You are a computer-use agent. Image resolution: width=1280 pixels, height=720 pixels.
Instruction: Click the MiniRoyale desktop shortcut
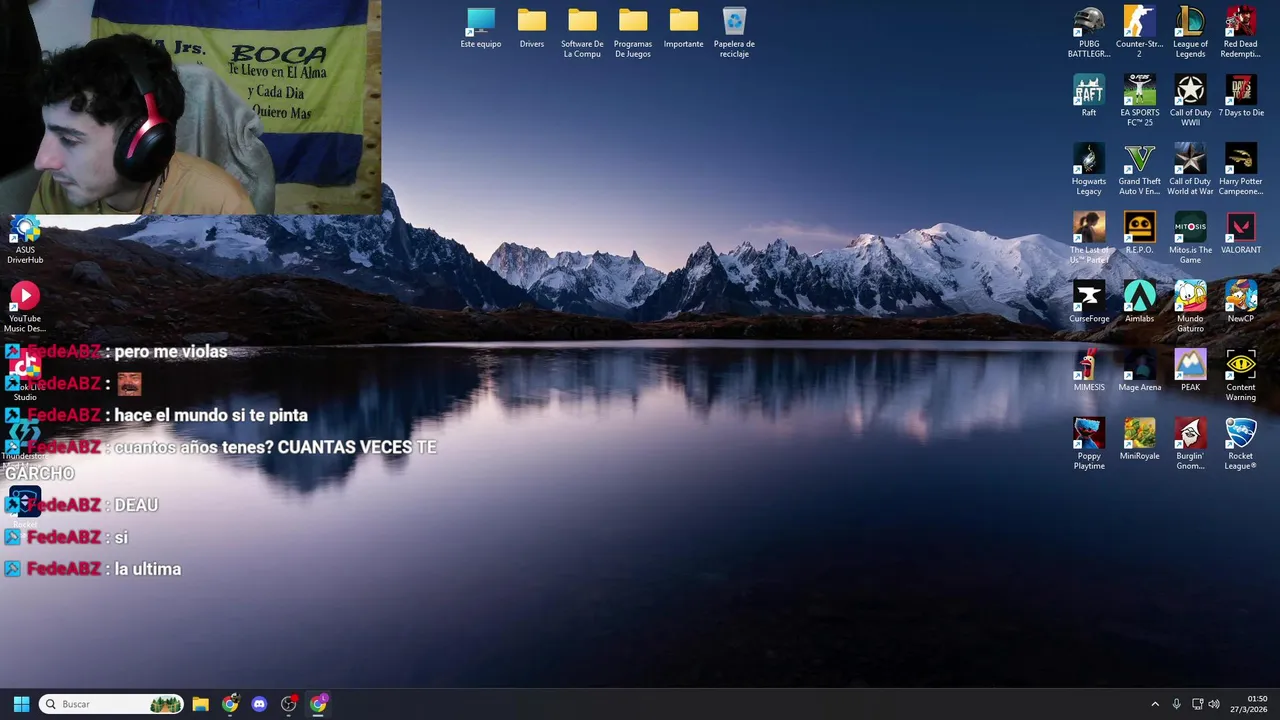[1139, 440]
